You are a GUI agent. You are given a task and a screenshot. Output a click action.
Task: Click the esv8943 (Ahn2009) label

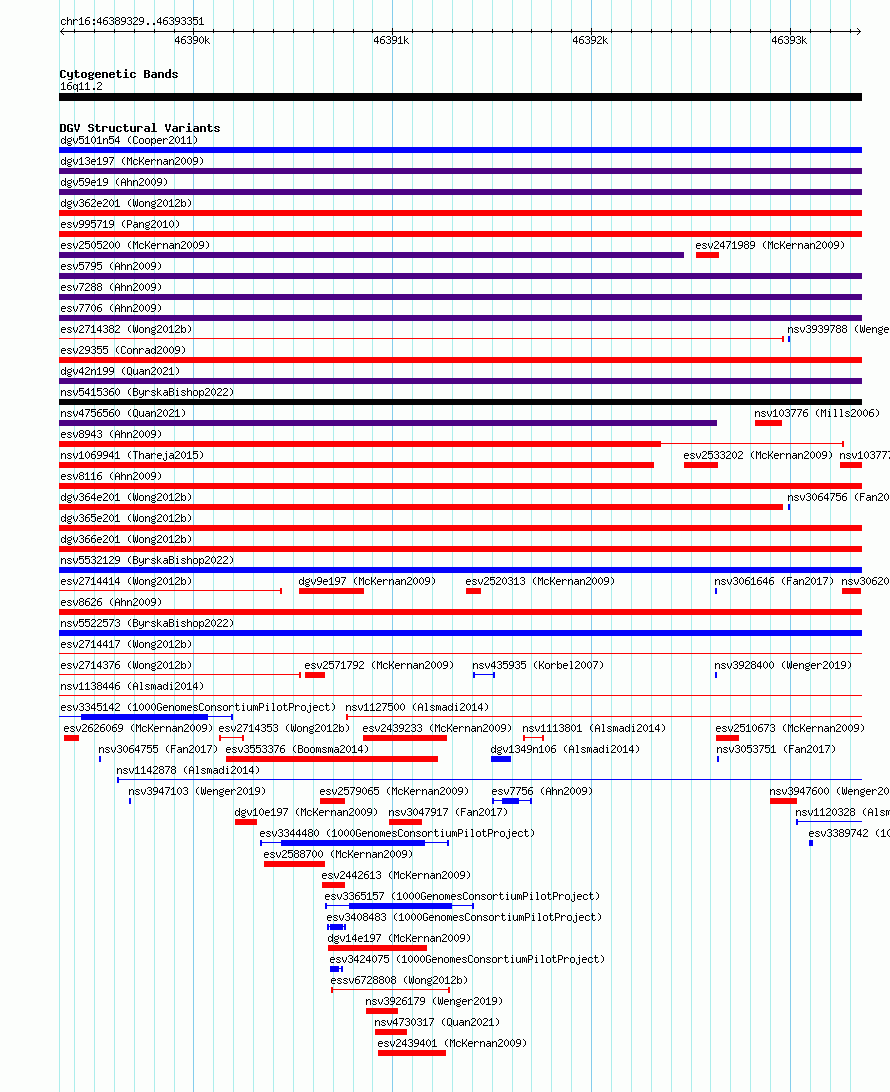coord(111,434)
